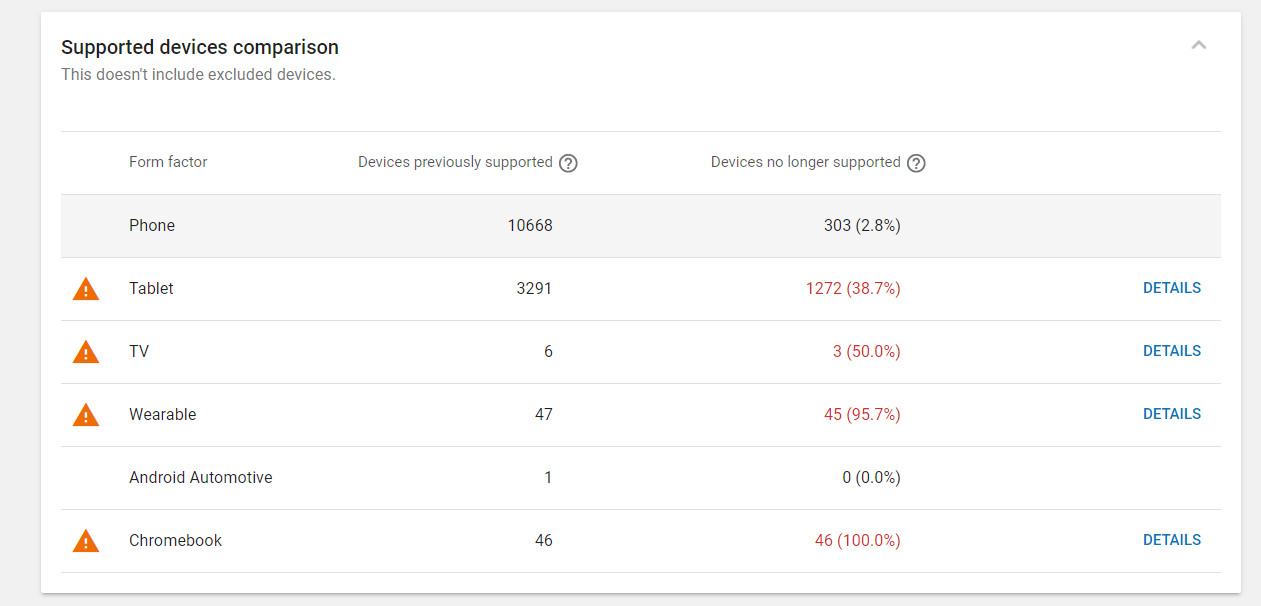
Task: Click the Android Automotive row label
Action: 200,478
